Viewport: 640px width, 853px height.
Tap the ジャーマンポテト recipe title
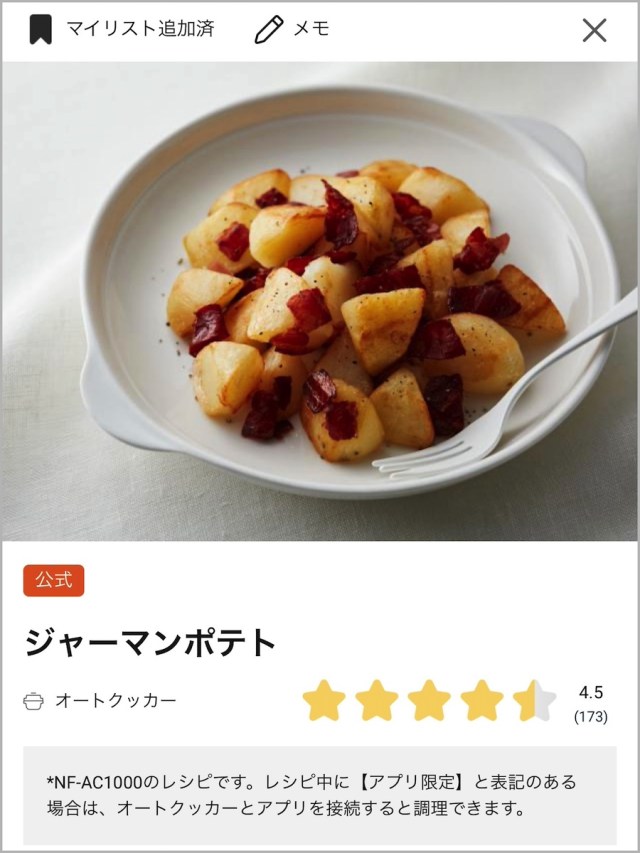click(150, 643)
